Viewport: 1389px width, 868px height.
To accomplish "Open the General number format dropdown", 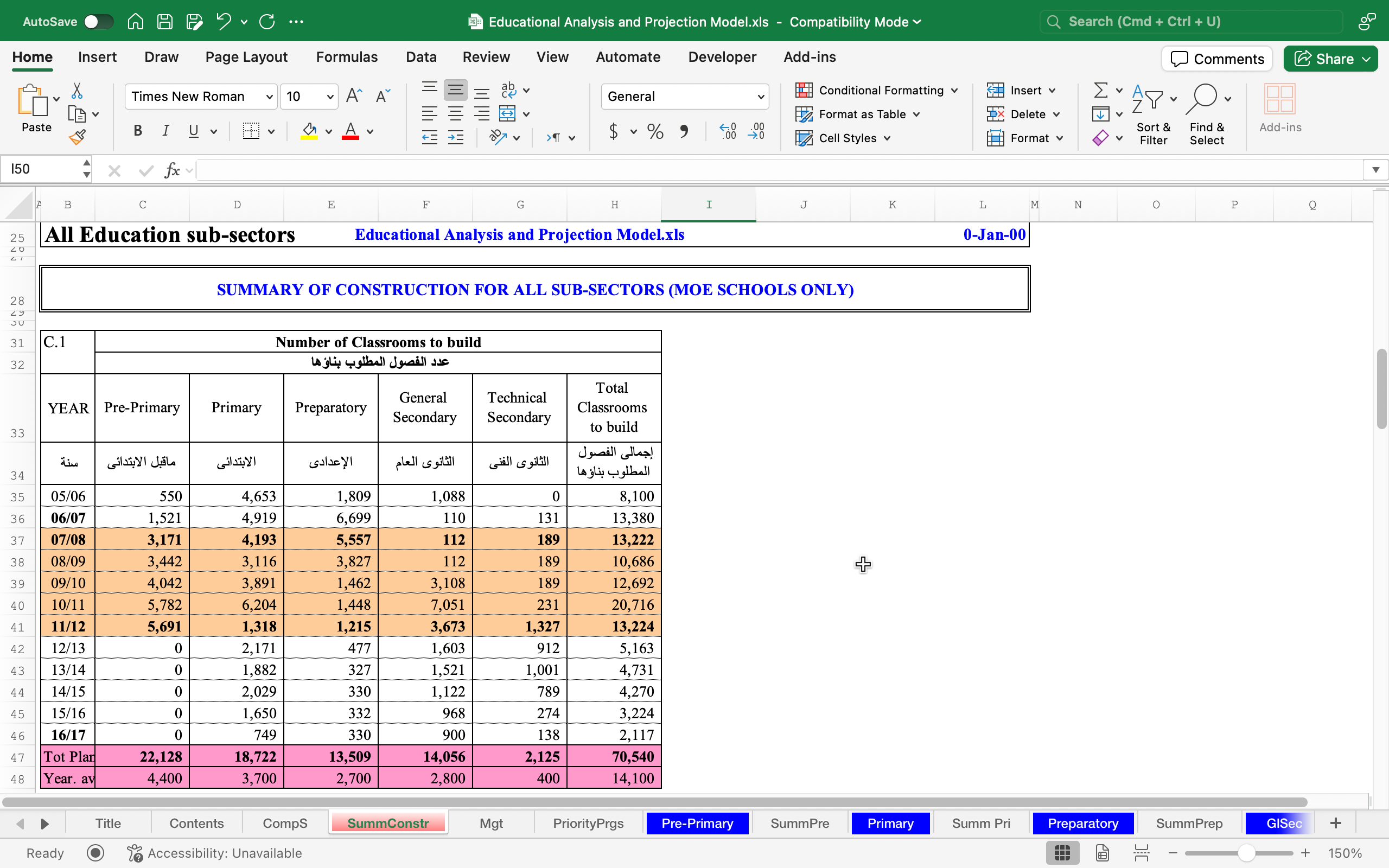I will [x=761, y=97].
